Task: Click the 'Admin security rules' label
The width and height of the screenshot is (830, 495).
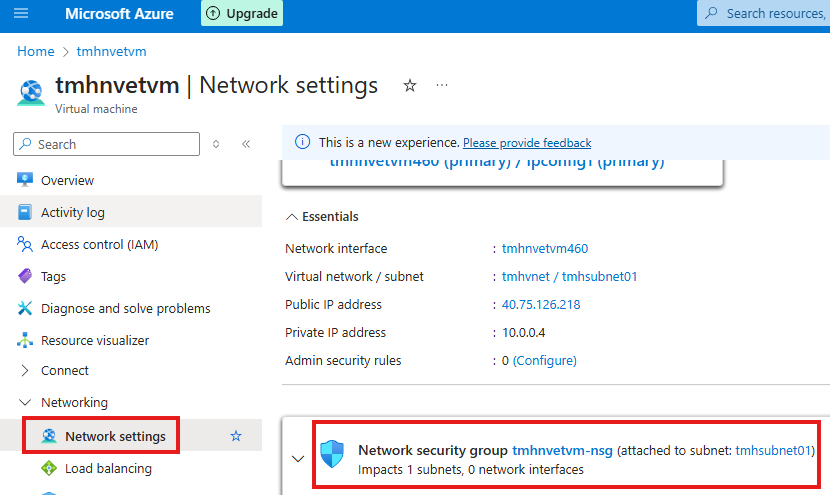Action: point(343,361)
